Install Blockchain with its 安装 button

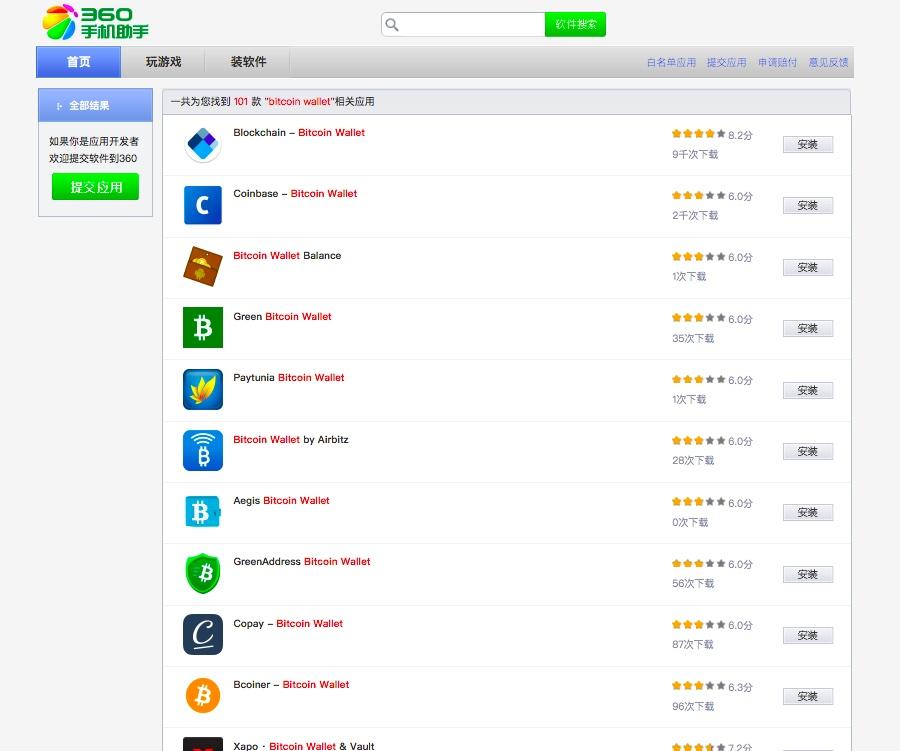(x=808, y=144)
